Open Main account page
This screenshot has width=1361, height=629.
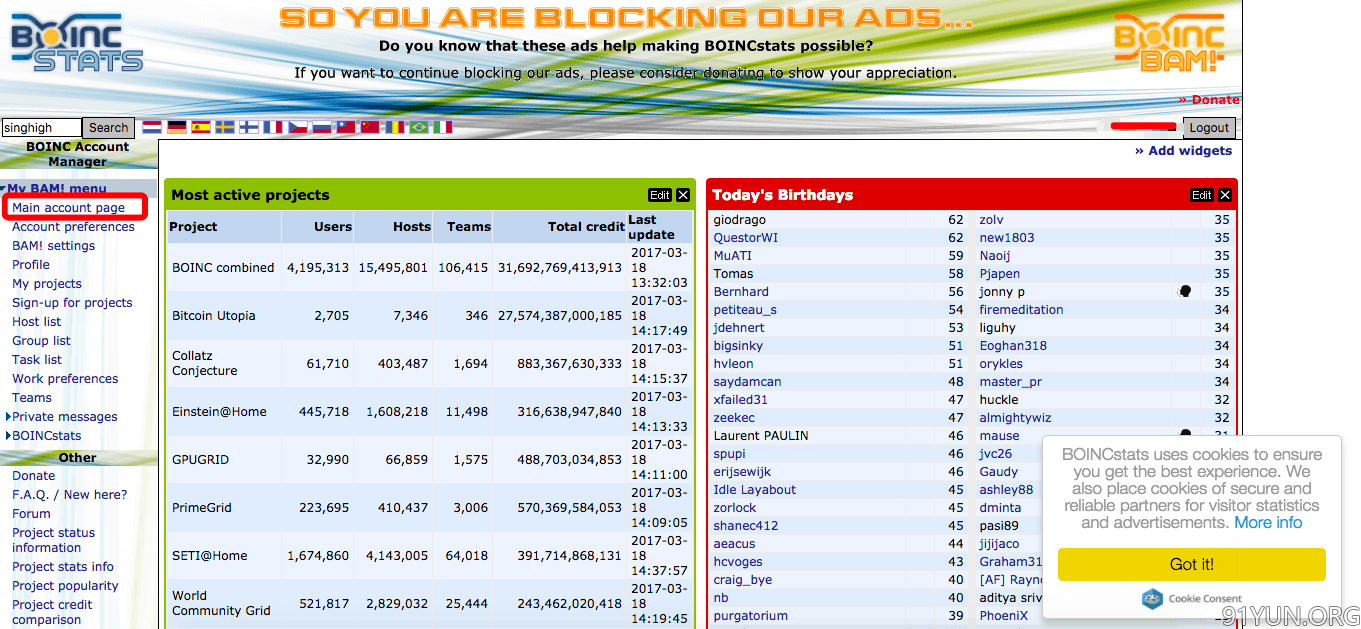68,208
